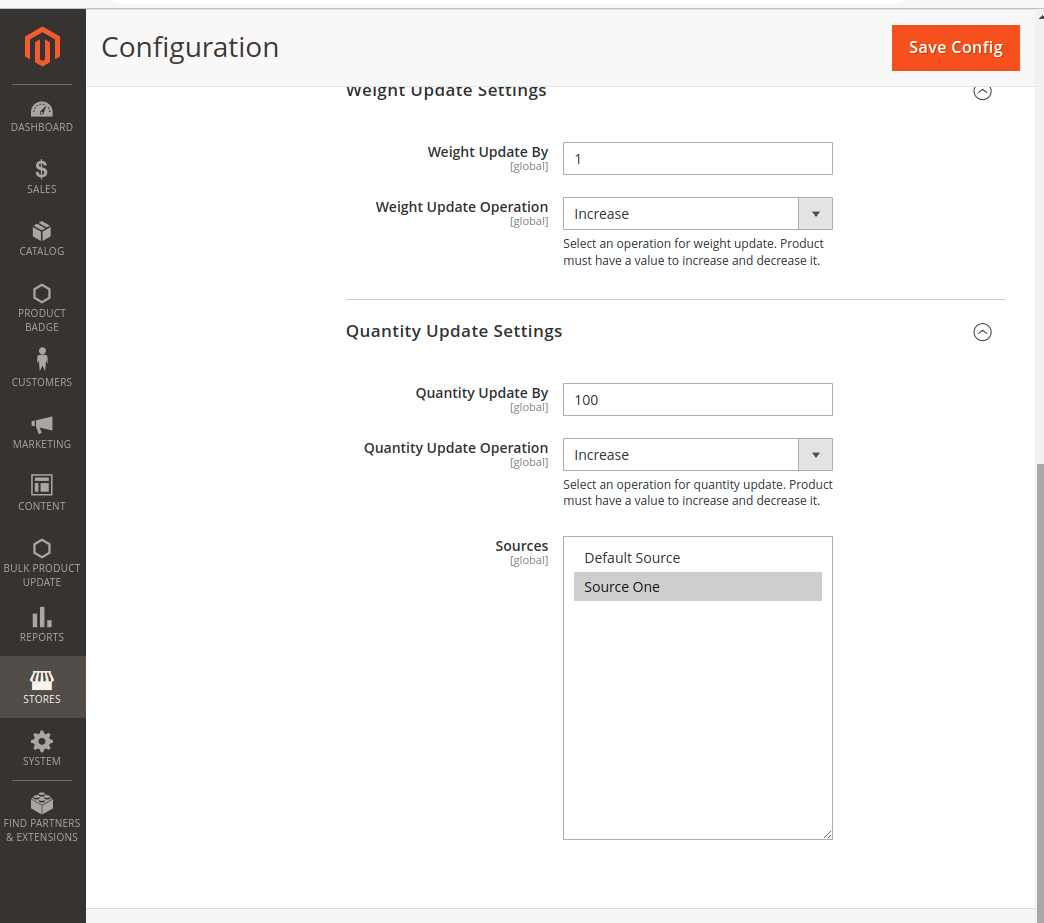This screenshot has width=1044, height=923.
Task: Open the Reports bar chart menu
Action: [42, 624]
